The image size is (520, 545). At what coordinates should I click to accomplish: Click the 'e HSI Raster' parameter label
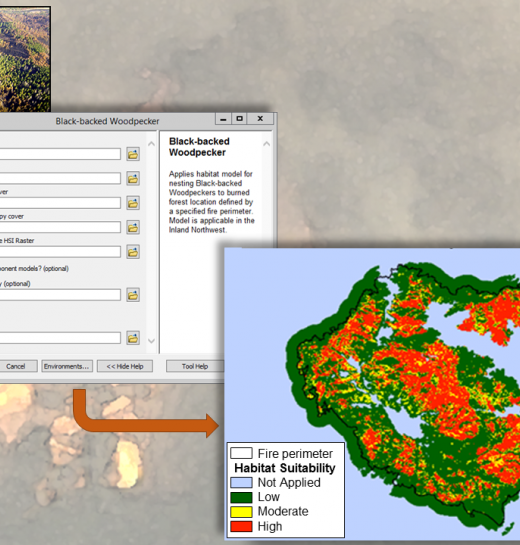17,241
